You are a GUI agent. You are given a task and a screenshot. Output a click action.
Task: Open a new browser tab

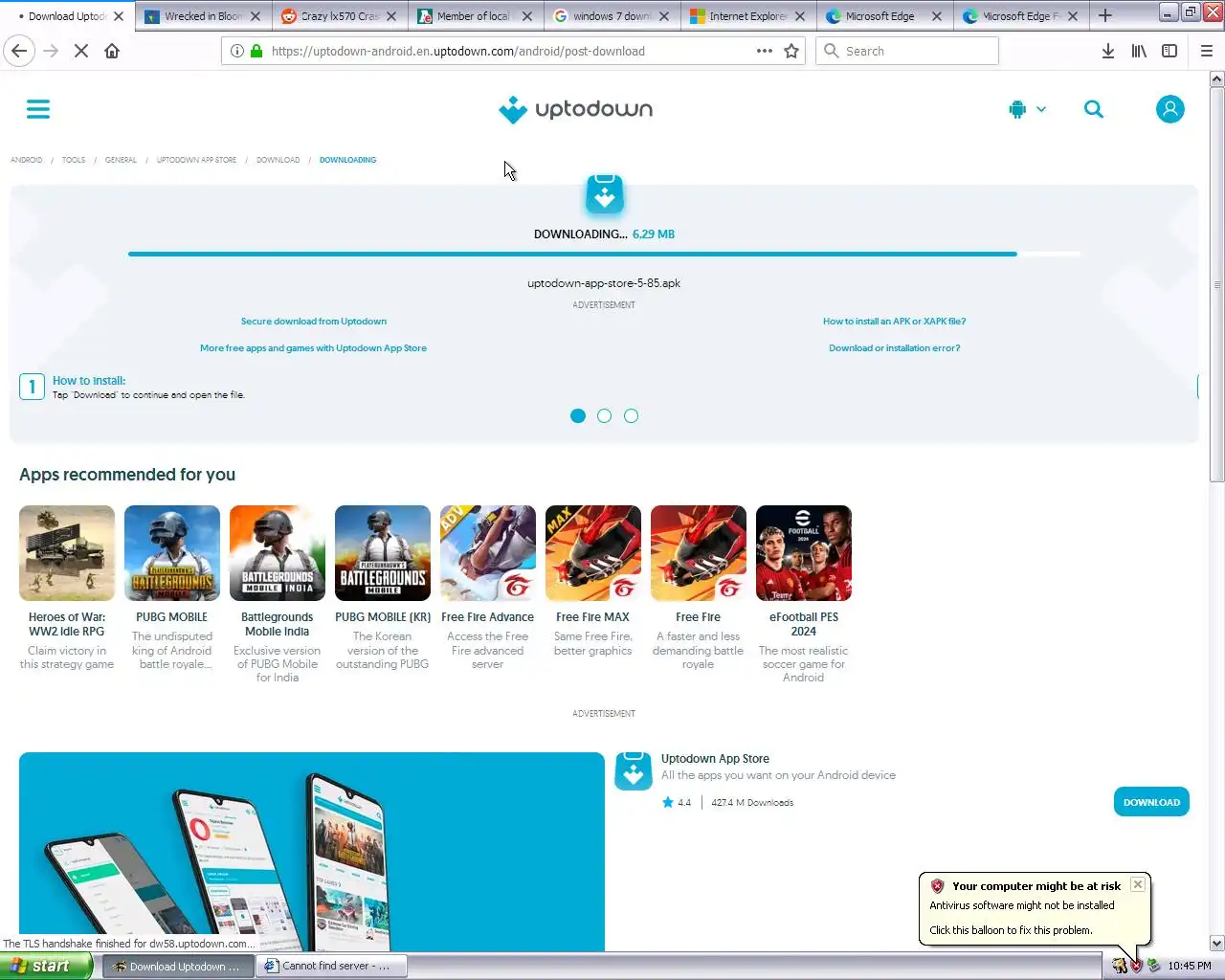click(x=1105, y=15)
